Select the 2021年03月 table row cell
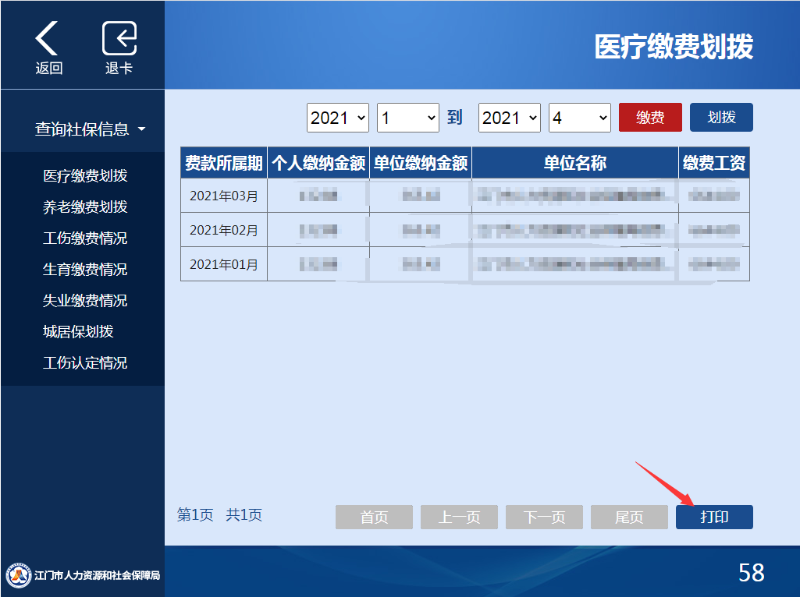This screenshot has height=597, width=800. tap(223, 195)
